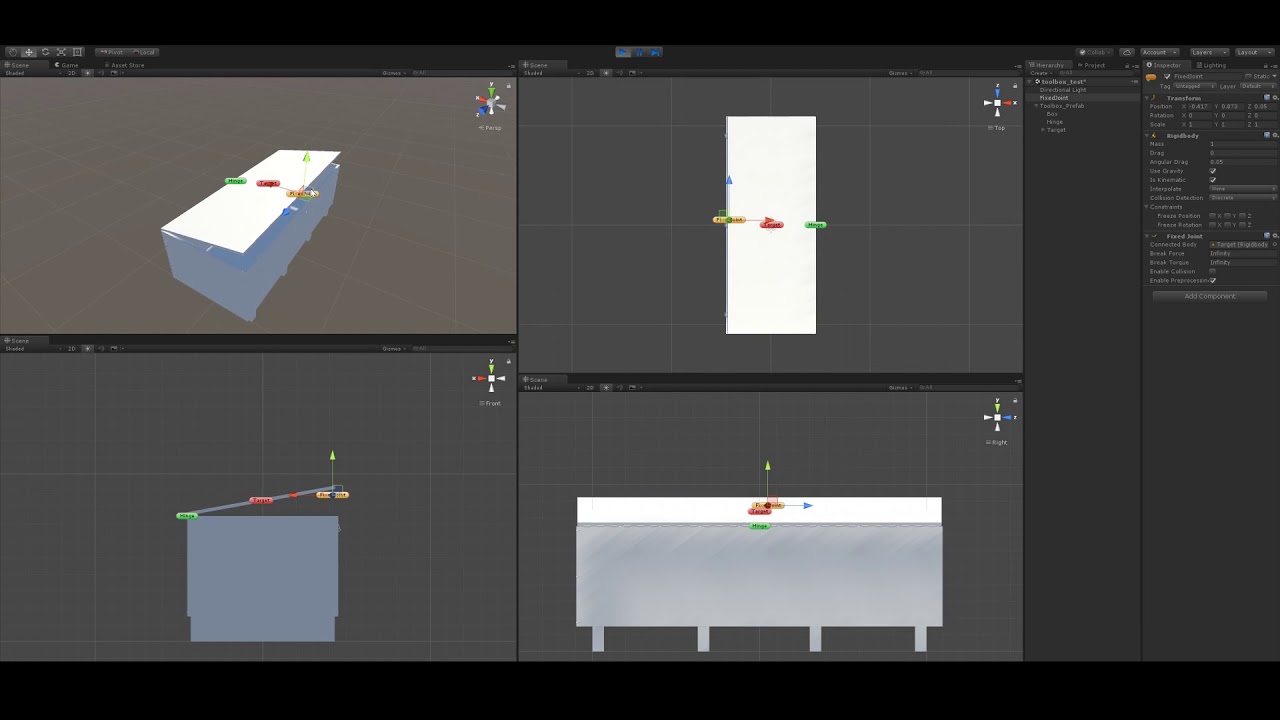Image resolution: width=1280 pixels, height=720 pixels.
Task: Toggle Pivot mode in the toolbar
Action: 112,51
